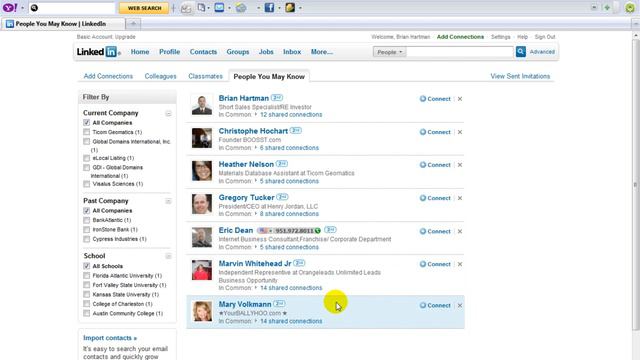The height and width of the screenshot is (360, 640).
Task: Check the BankAtlantic (1) filter
Action: 87,220
